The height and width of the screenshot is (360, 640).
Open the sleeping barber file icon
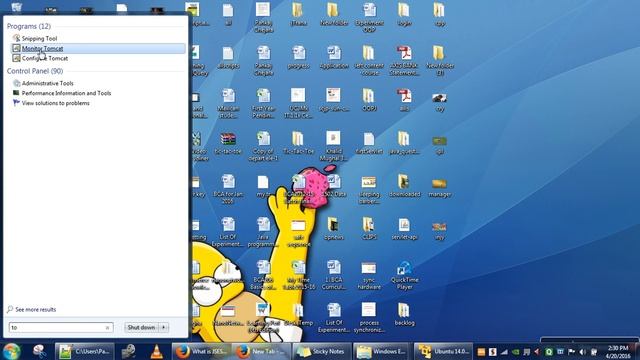click(369, 189)
